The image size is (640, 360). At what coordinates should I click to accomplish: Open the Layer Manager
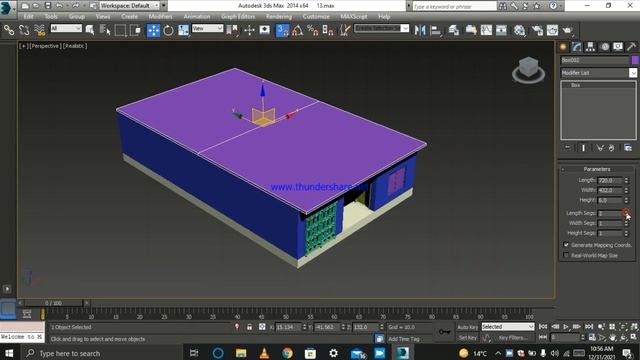point(453,30)
